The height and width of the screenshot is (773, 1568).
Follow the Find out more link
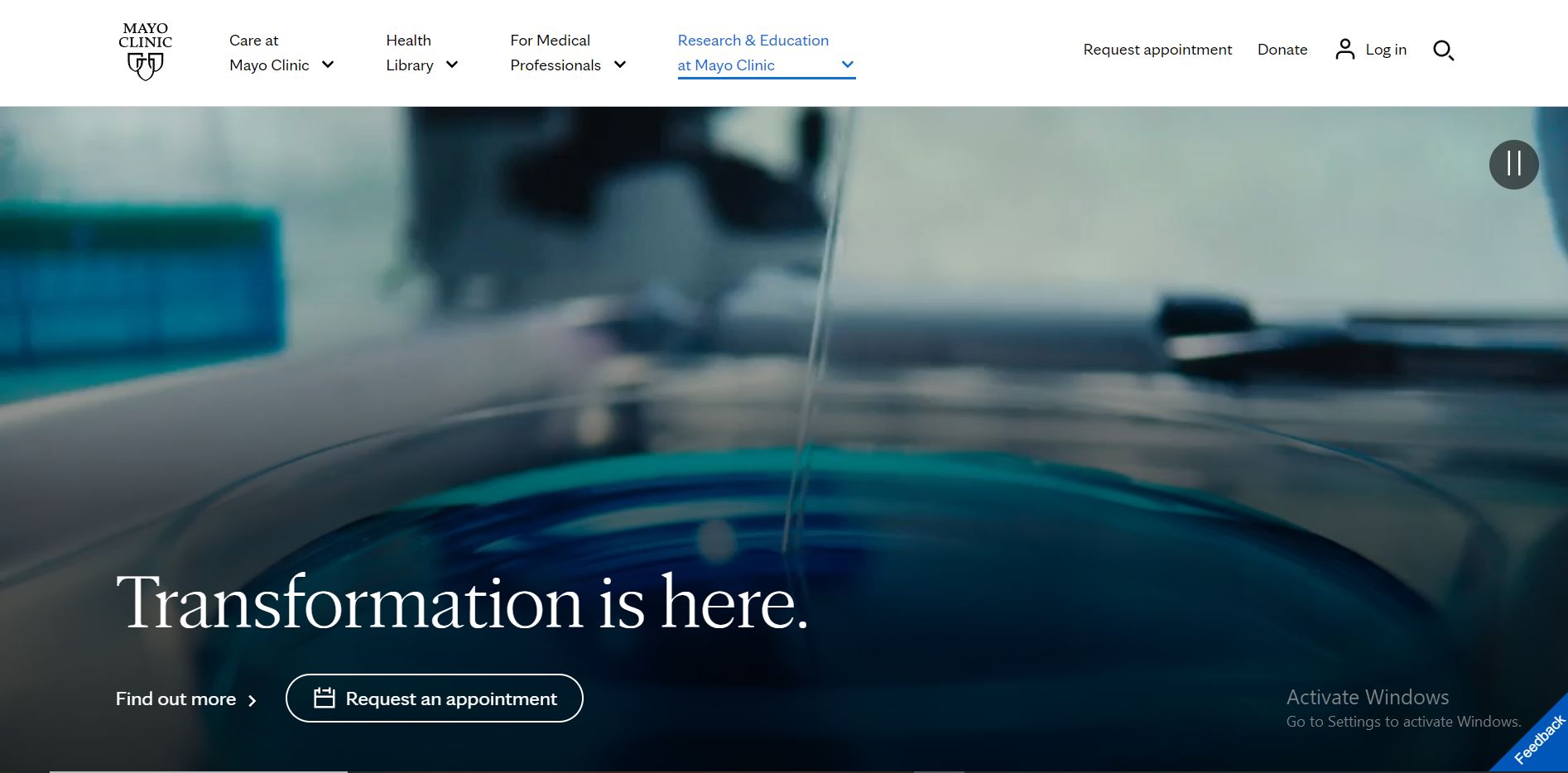(176, 699)
